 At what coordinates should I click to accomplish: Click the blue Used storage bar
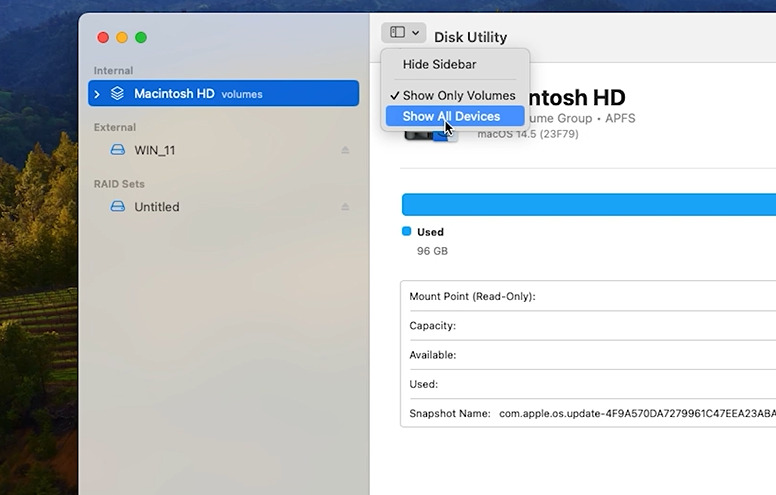coord(588,204)
